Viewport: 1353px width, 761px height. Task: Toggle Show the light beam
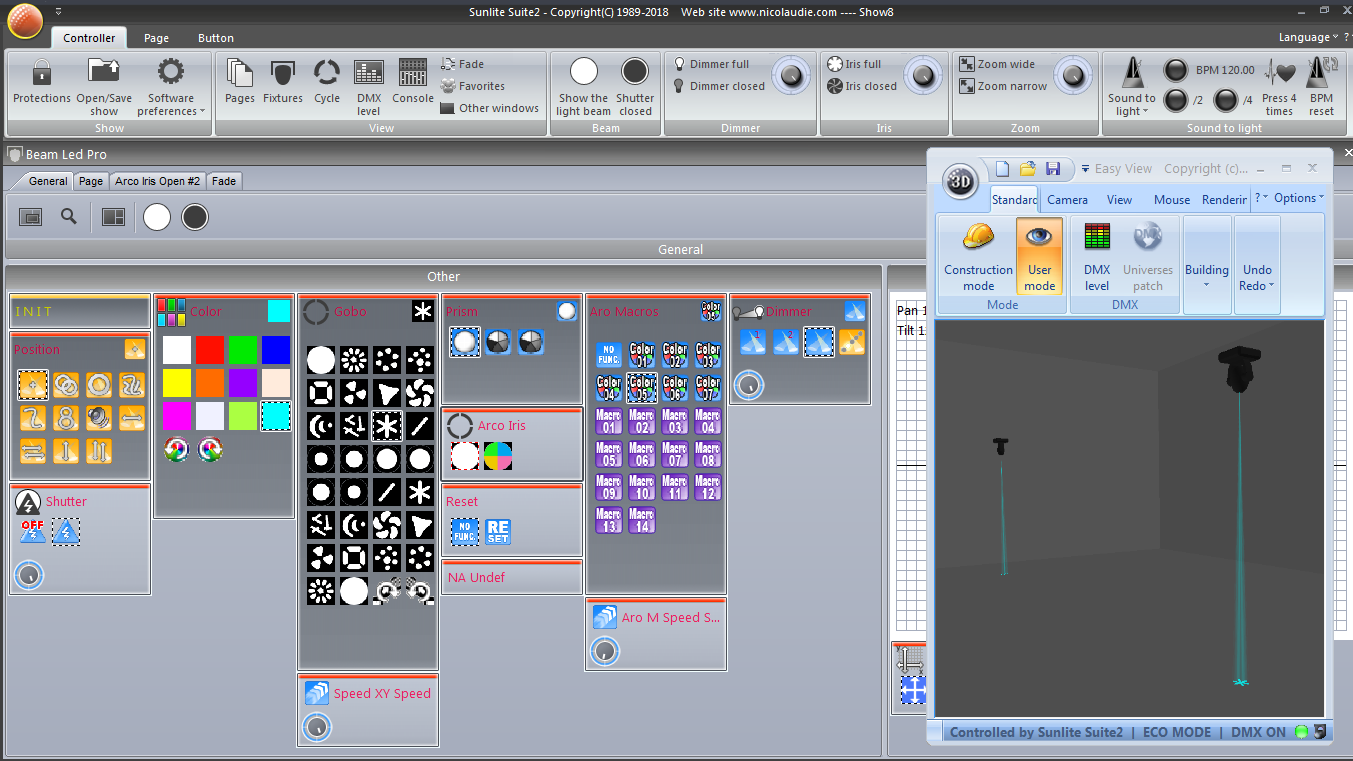click(584, 86)
